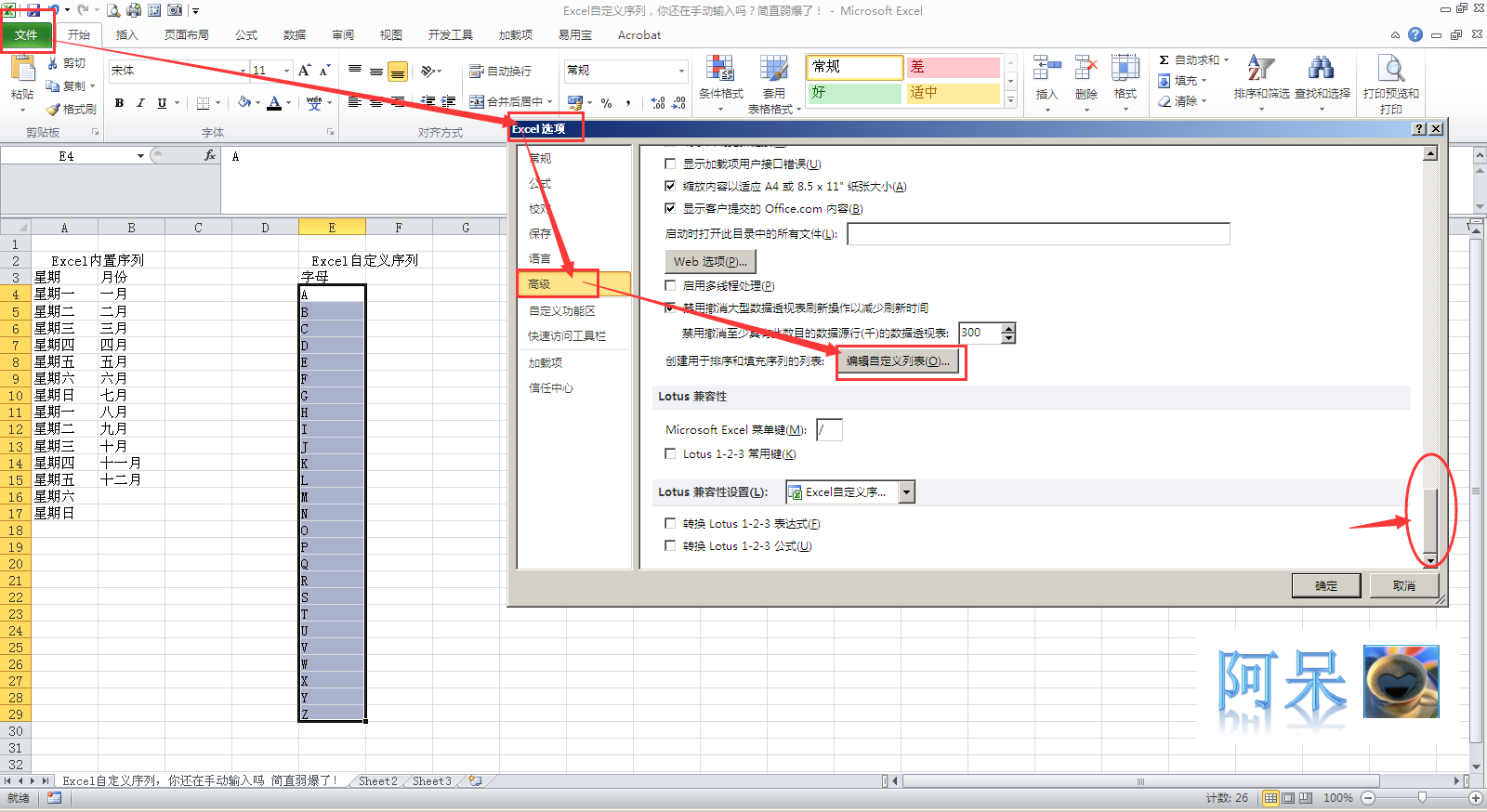Click the Web 选项 button
The image size is (1487, 812).
click(710, 261)
